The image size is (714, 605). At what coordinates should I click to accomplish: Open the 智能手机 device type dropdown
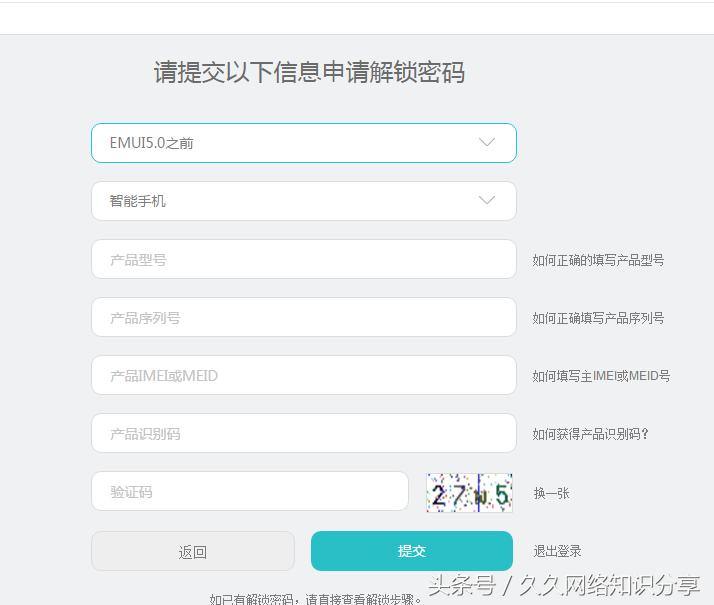(304, 201)
